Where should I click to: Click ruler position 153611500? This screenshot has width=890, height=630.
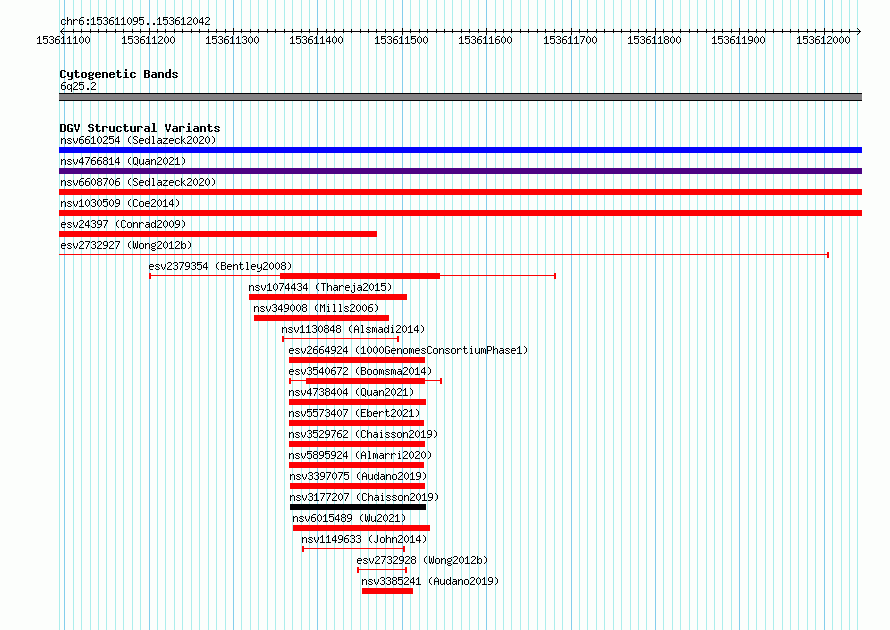point(401,40)
